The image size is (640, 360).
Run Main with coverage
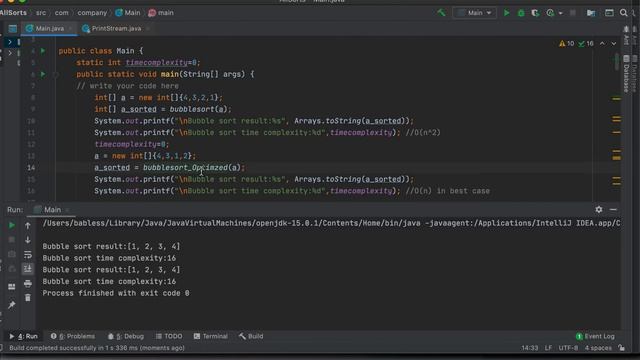pos(535,13)
